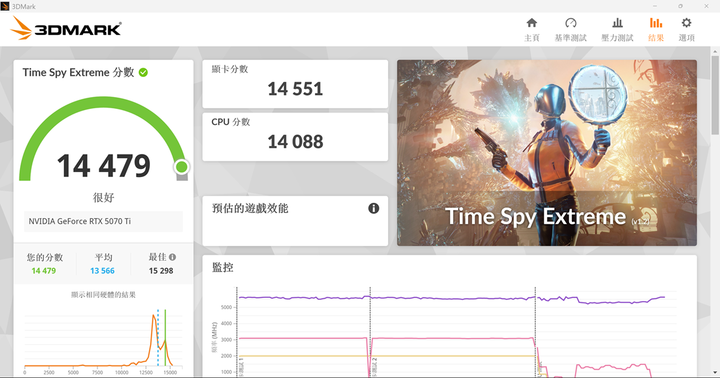
Task: Select the Results (結果) tab
Action: (x=656, y=29)
